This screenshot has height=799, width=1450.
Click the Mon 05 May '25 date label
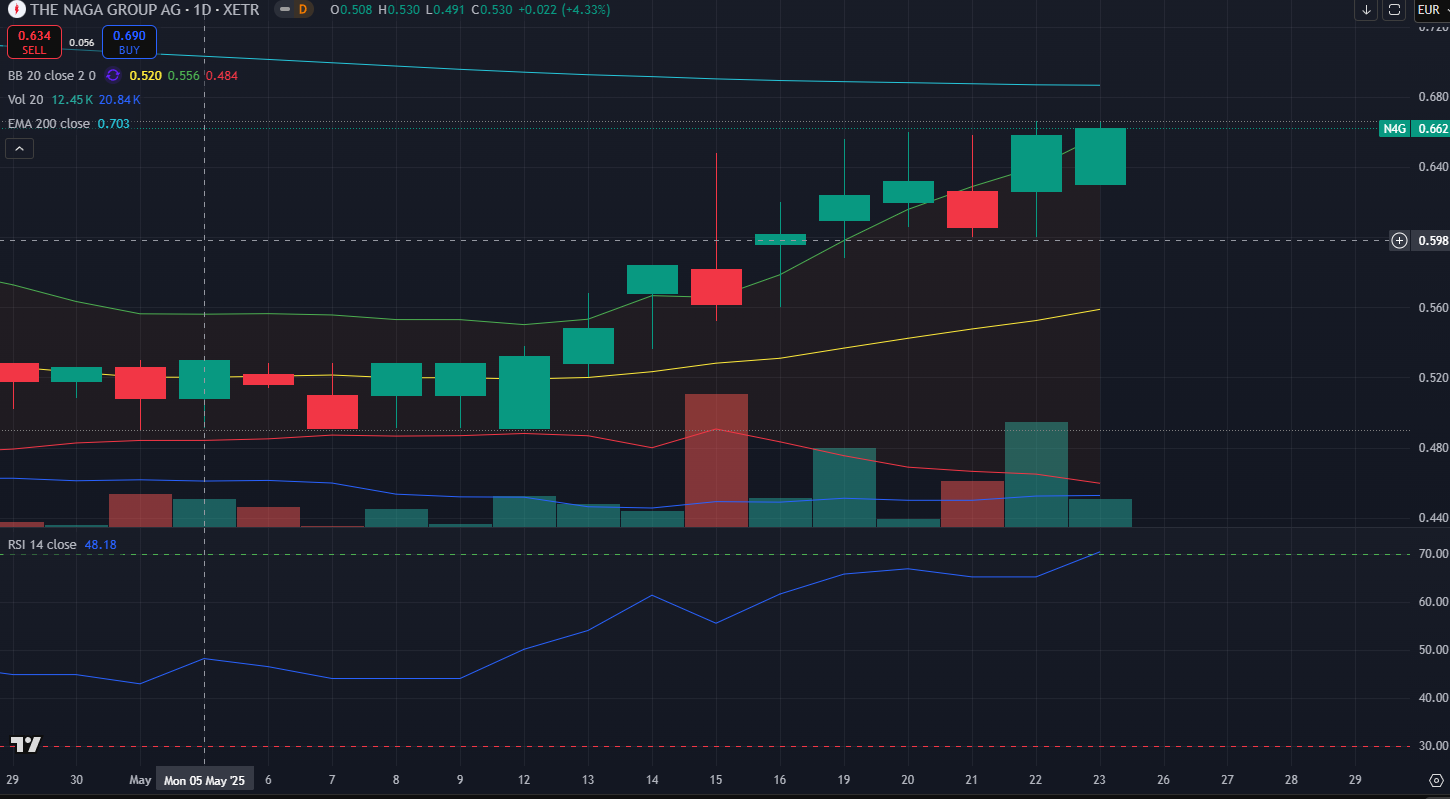205,780
